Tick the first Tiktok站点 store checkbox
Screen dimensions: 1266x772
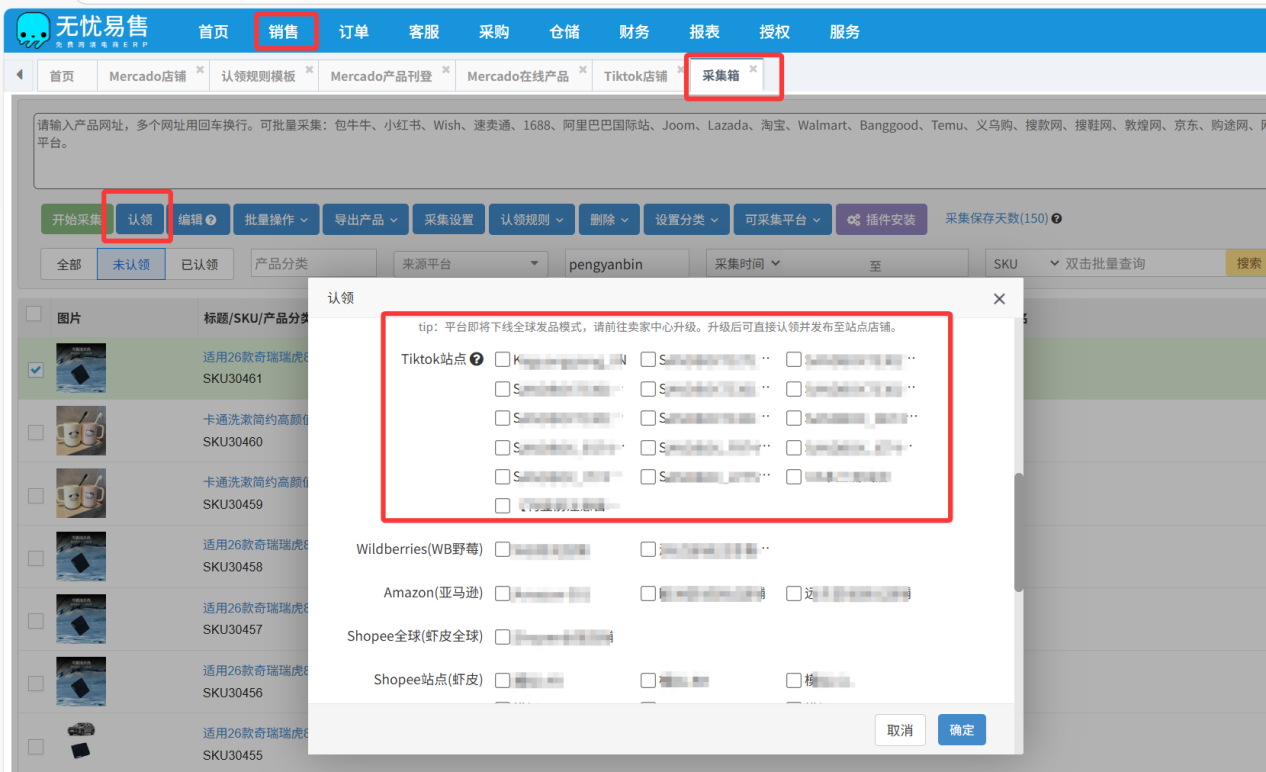(x=502, y=360)
